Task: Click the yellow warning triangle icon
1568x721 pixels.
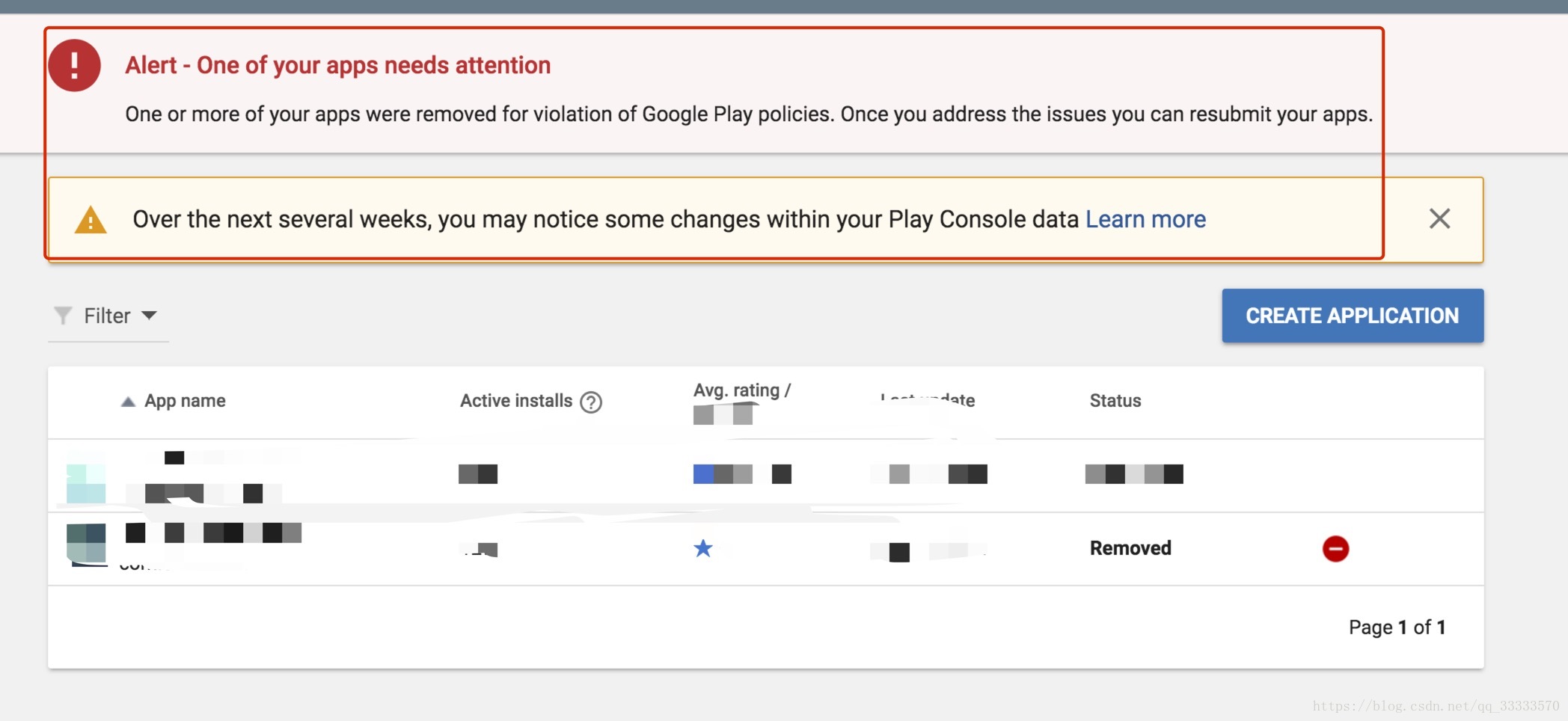Action: pyautogui.click(x=91, y=220)
